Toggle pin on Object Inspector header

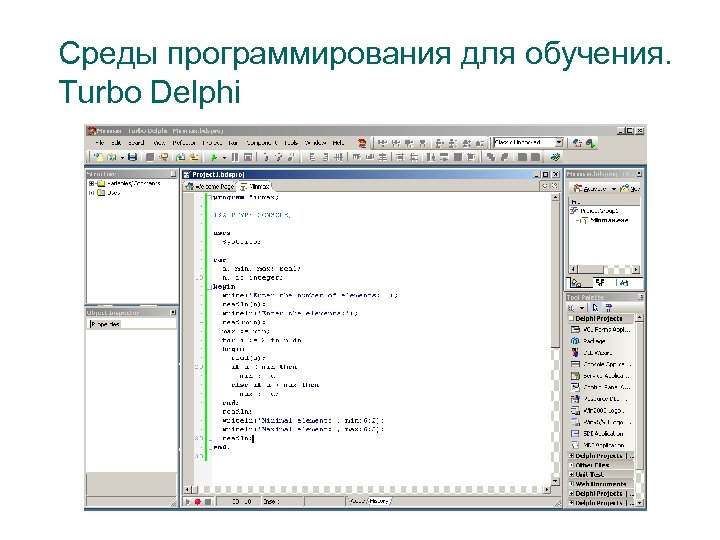click(x=173, y=313)
